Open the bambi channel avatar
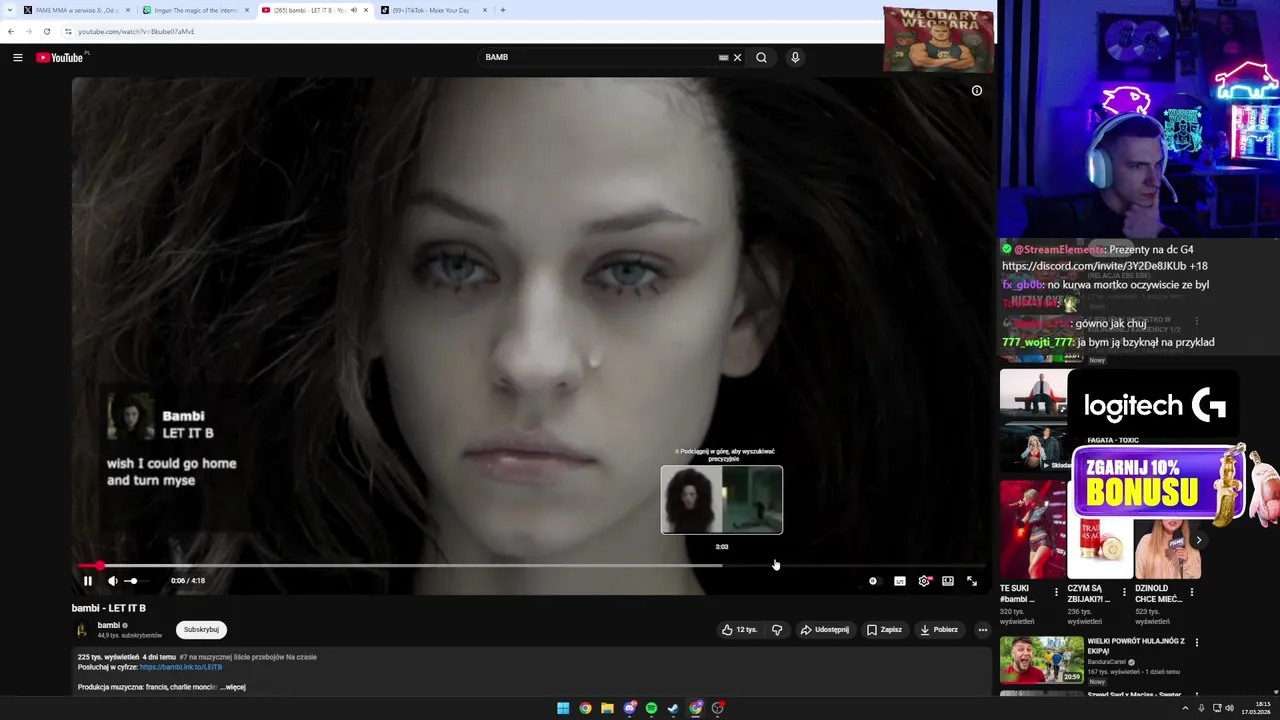Viewport: 1280px width, 720px height. pyautogui.click(x=82, y=630)
